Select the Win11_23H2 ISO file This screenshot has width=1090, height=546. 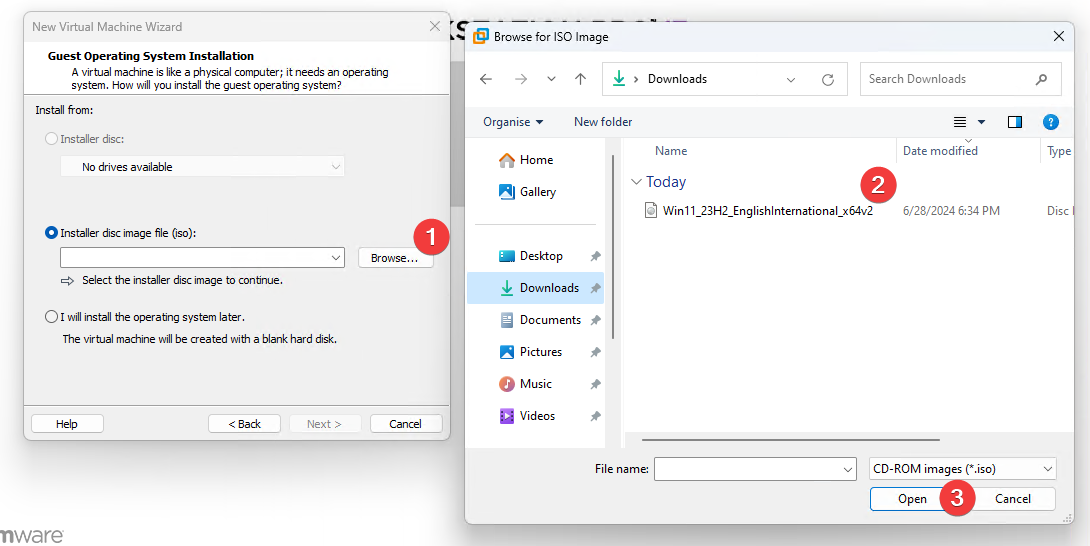pos(767,211)
